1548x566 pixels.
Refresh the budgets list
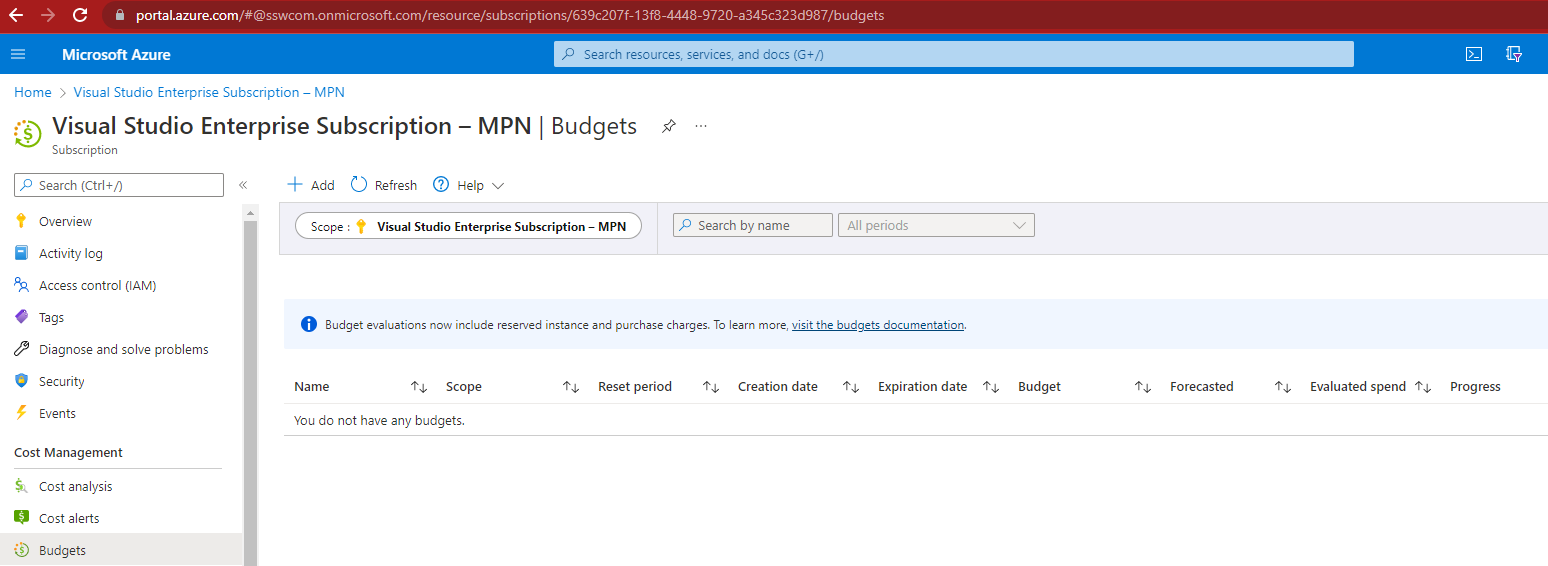tap(384, 185)
